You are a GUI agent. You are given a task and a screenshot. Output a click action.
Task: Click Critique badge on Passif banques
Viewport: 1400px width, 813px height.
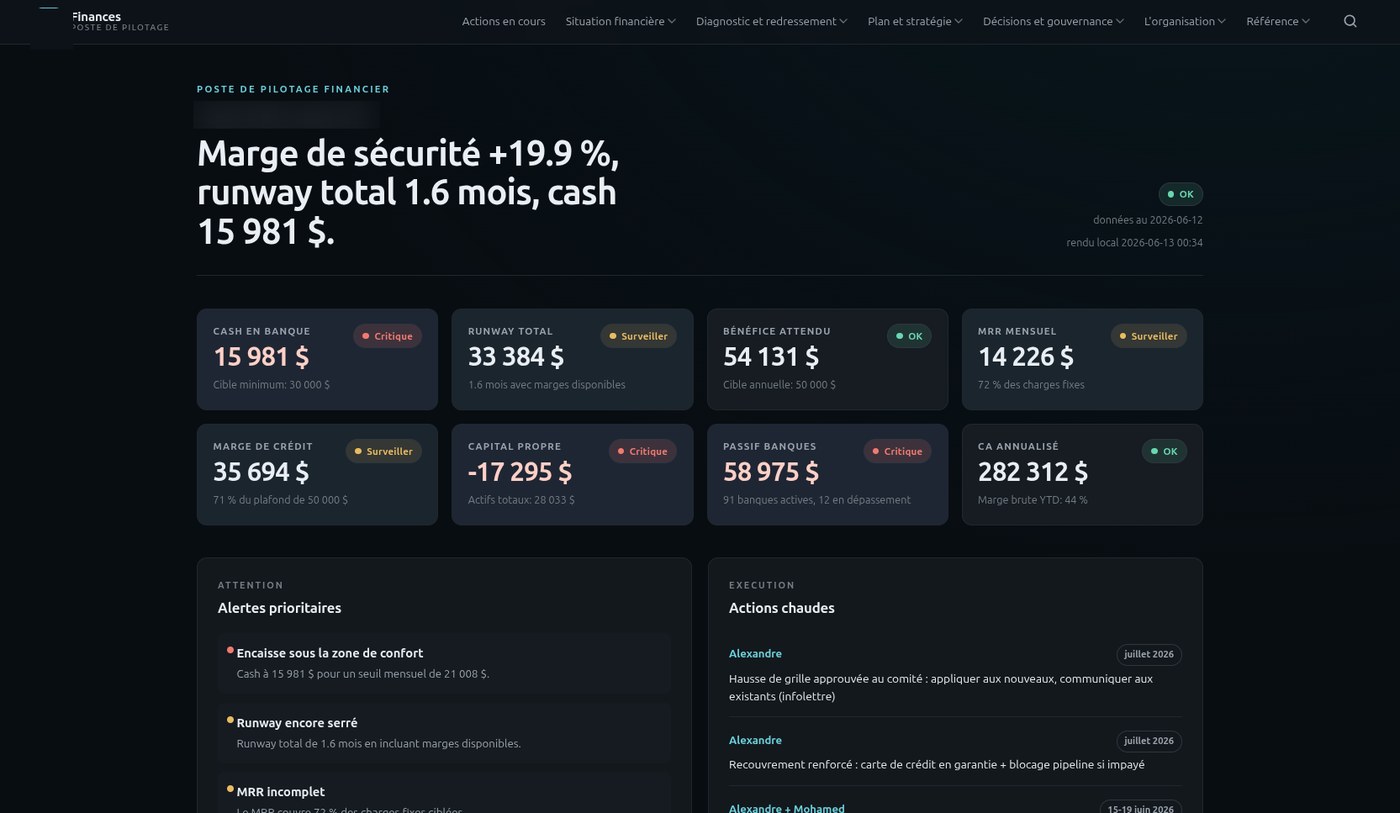897,451
